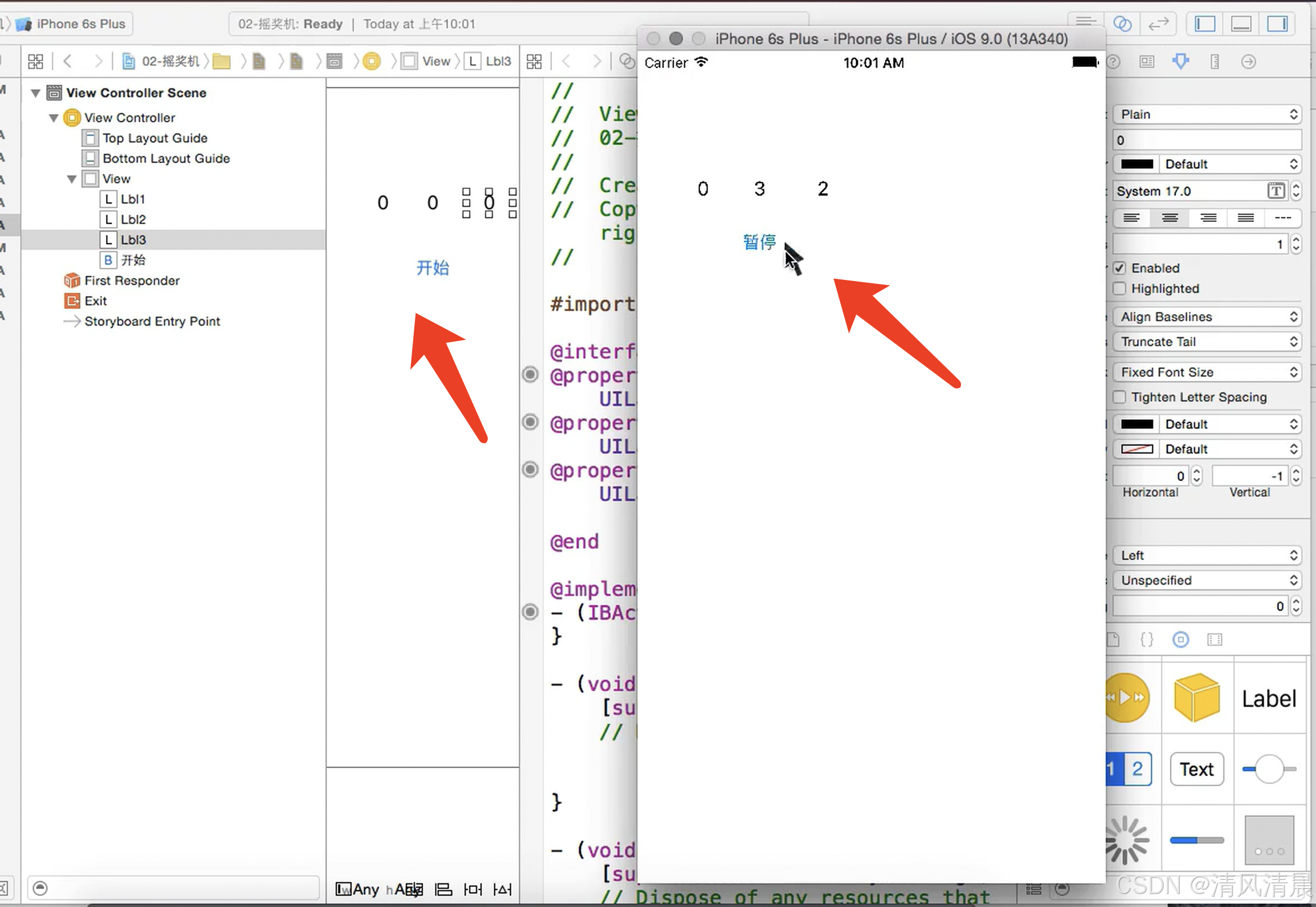Enable the Highlighted checkbox
Image resolution: width=1316 pixels, height=907 pixels.
1119,289
